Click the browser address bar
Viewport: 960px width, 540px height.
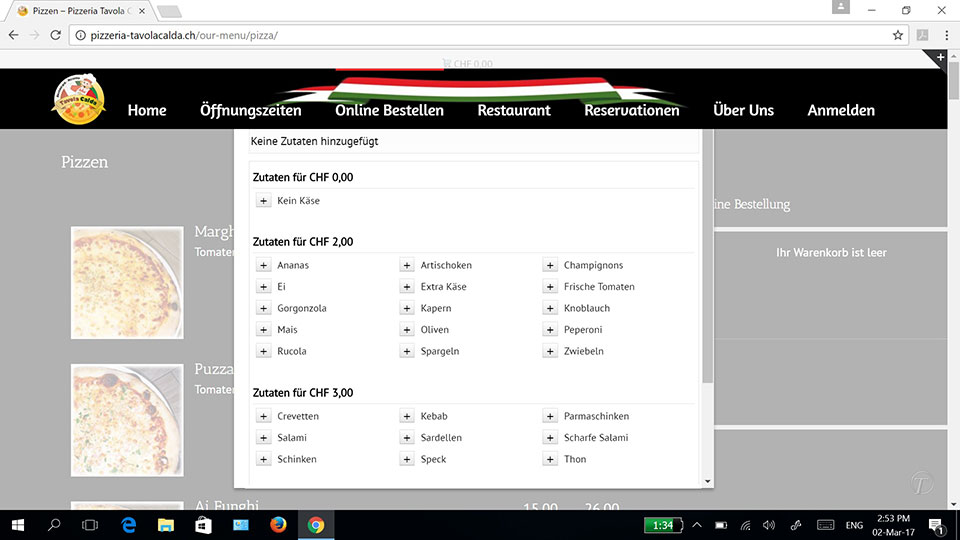coord(480,35)
